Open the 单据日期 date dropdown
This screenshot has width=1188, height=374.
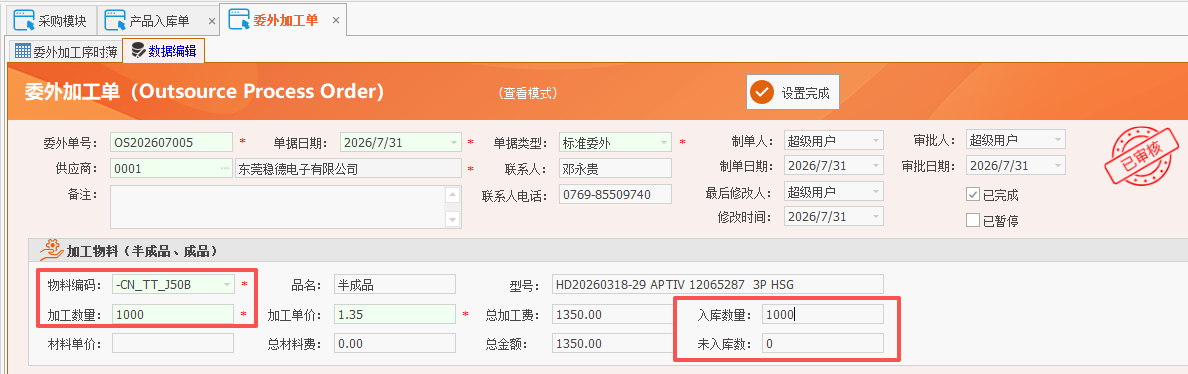tap(453, 142)
